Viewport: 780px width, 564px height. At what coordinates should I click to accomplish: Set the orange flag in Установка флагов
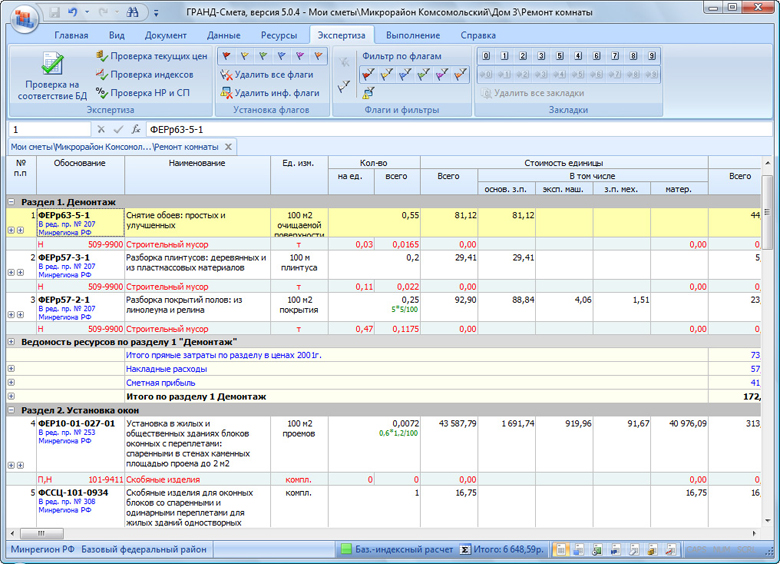318,56
